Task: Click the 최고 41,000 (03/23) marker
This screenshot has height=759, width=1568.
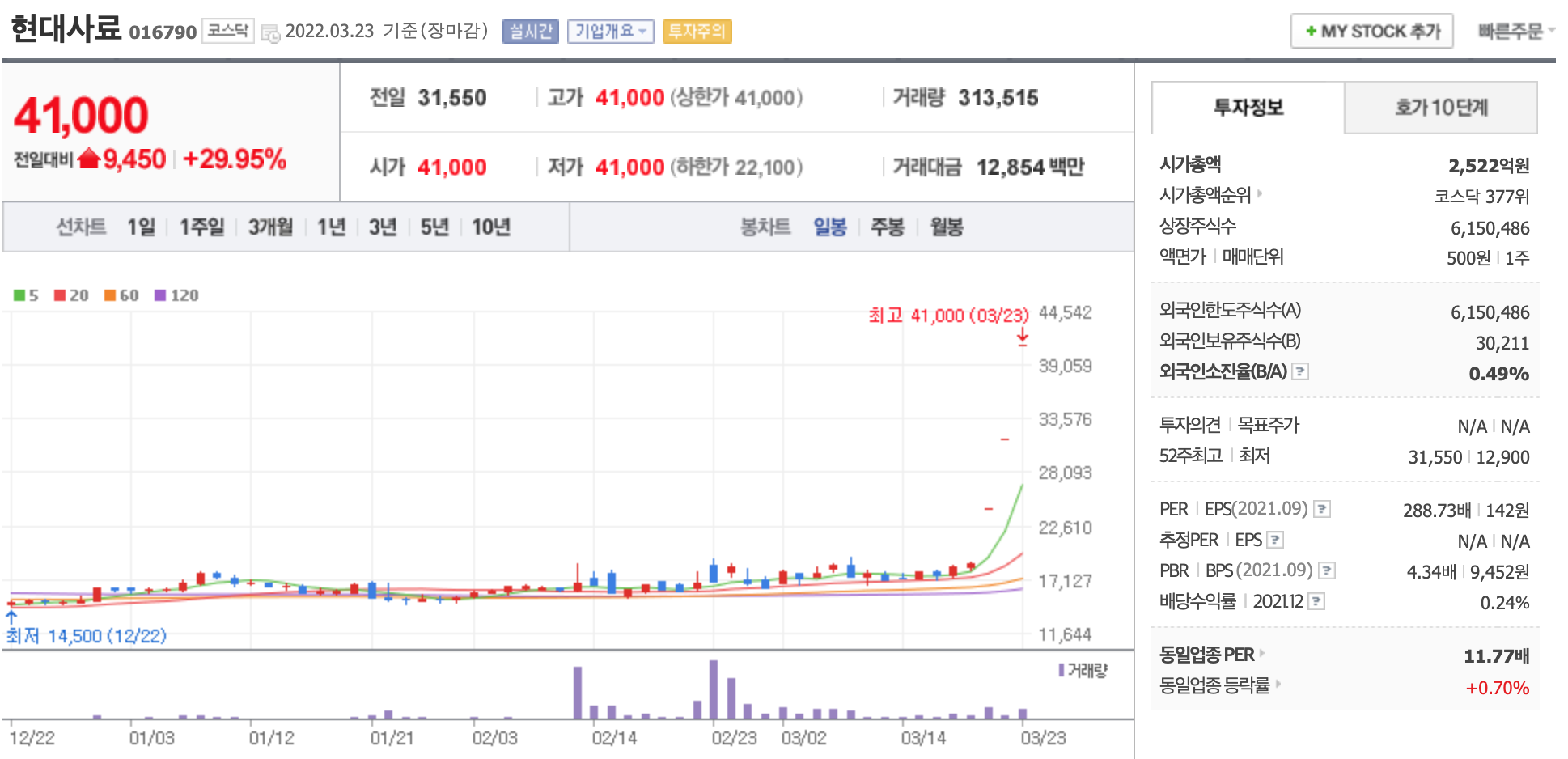Action: click(x=948, y=316)
